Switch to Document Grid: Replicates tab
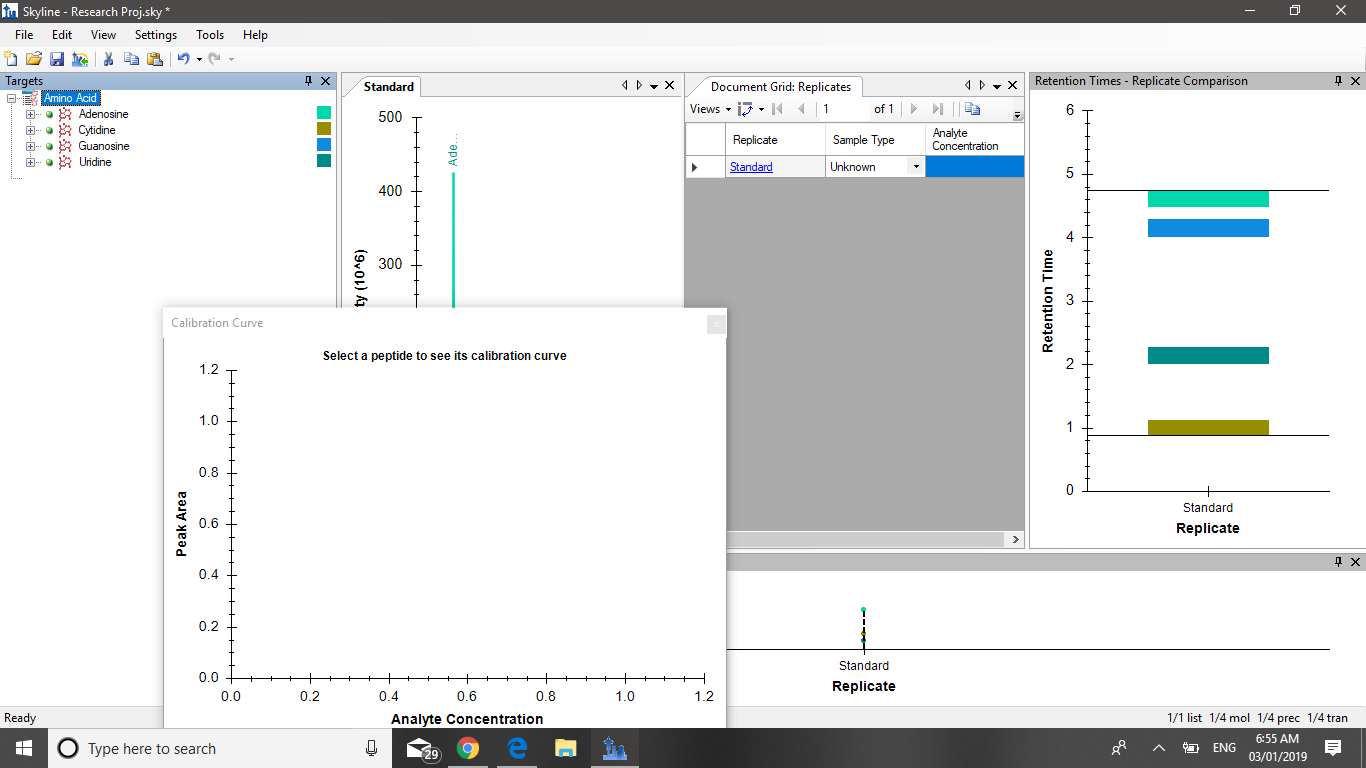1366x768 pixels. (x=780, y=87)
